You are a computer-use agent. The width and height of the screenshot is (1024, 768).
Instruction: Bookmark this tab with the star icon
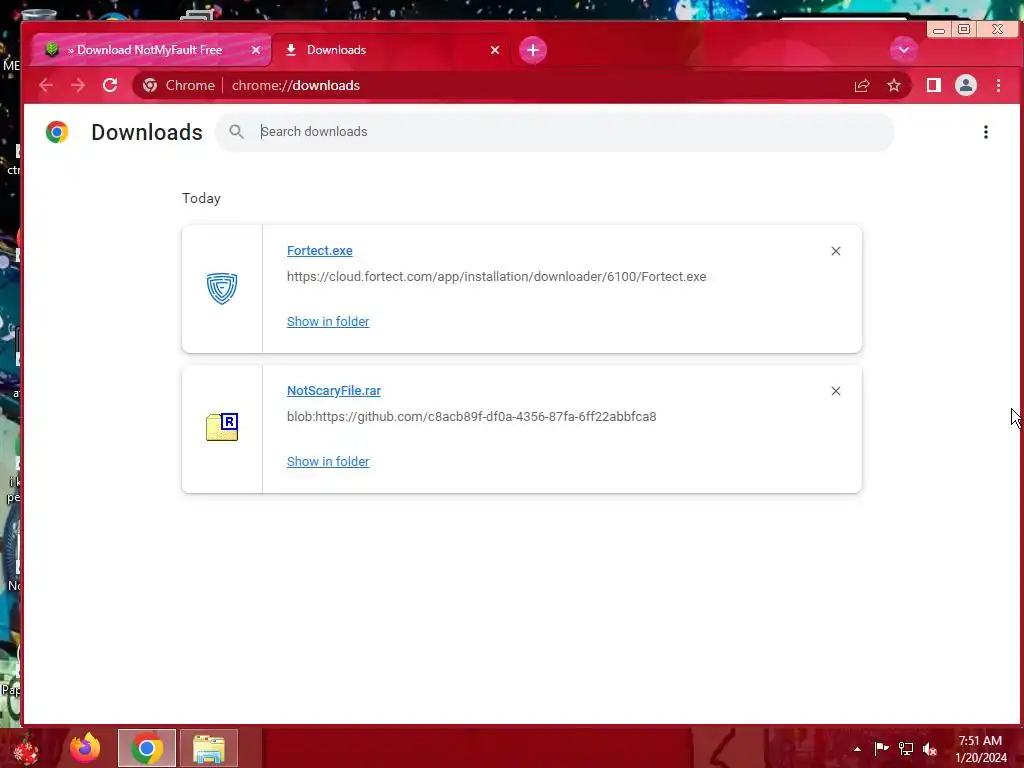[894, 86]
